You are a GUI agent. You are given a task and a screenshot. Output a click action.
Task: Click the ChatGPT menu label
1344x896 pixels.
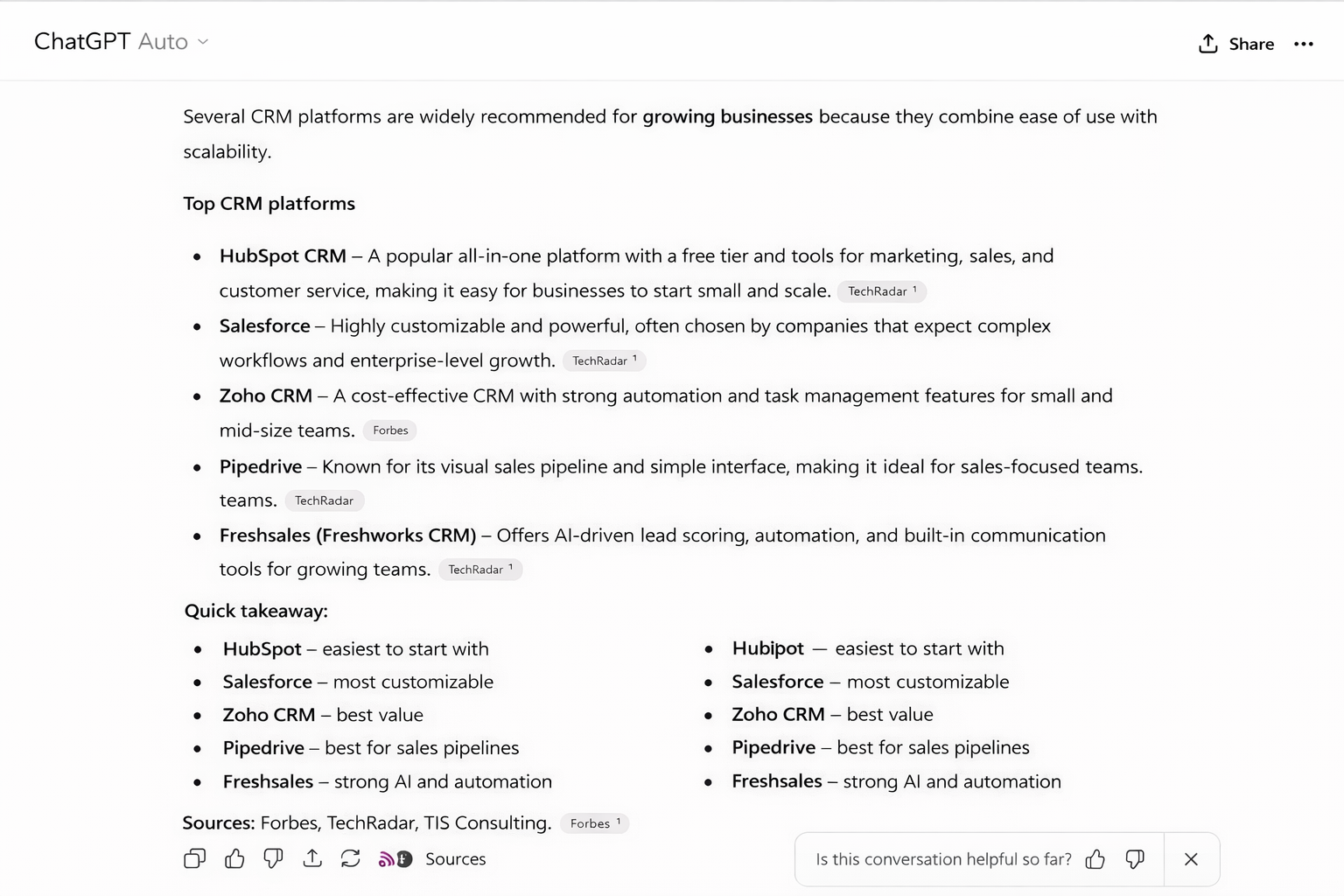81,40
